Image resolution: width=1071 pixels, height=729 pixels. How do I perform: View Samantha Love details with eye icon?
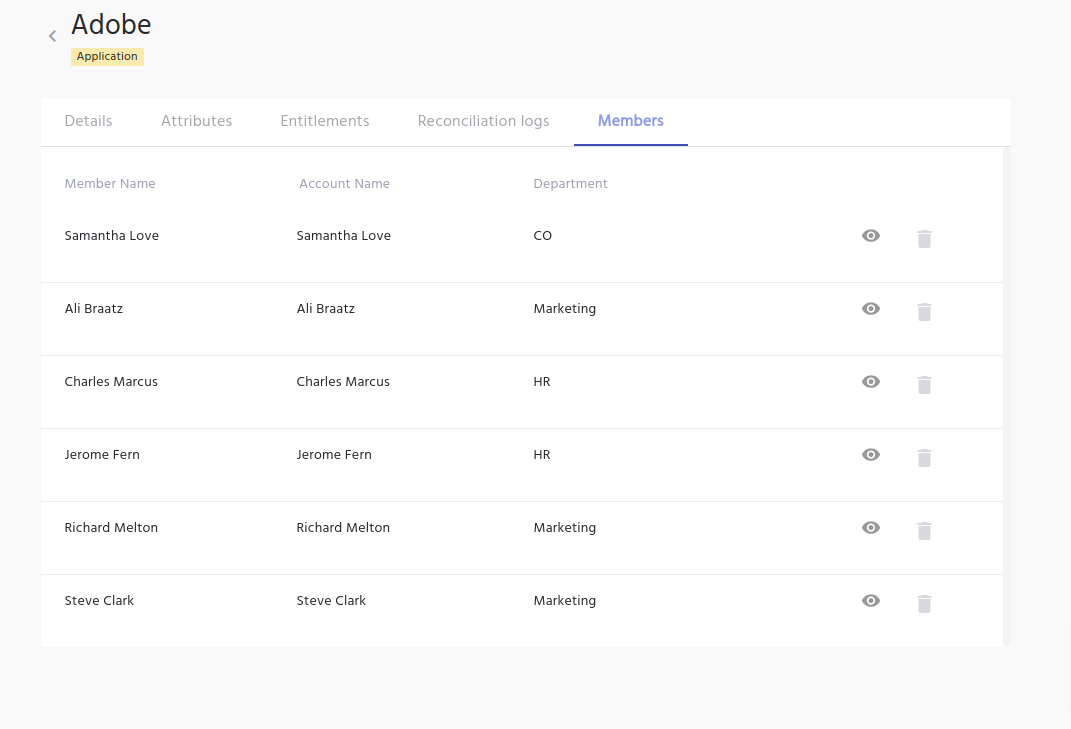(871, 236)
